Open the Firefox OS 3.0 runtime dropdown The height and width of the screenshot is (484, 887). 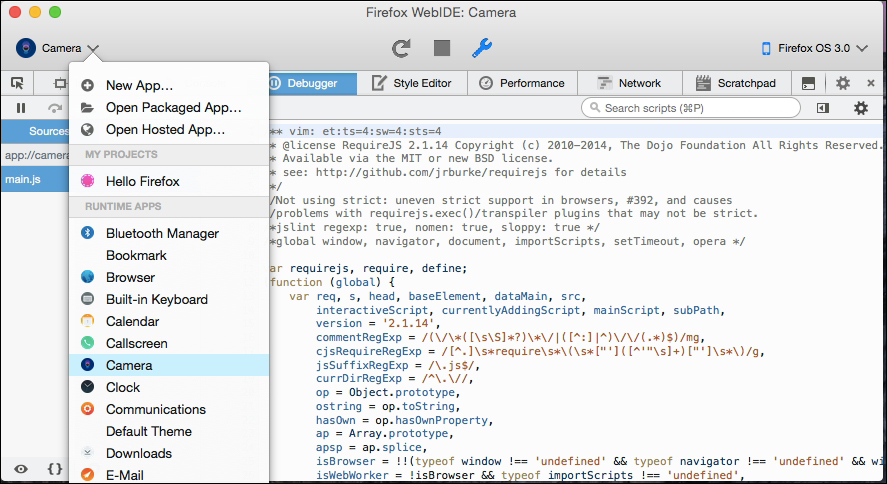pos(815,48)
